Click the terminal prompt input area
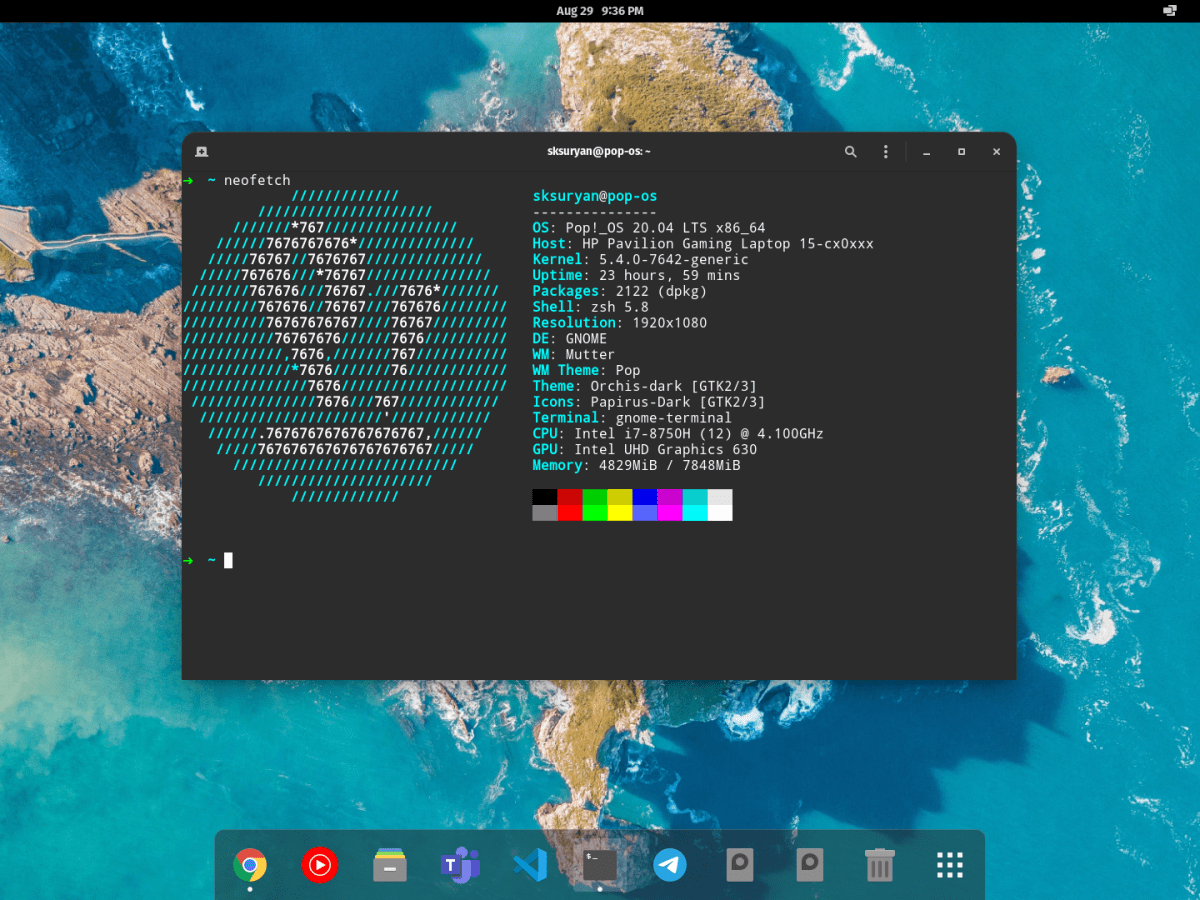Image resolution: width=1200 pixels, height=900 pixels. [227, 560]
